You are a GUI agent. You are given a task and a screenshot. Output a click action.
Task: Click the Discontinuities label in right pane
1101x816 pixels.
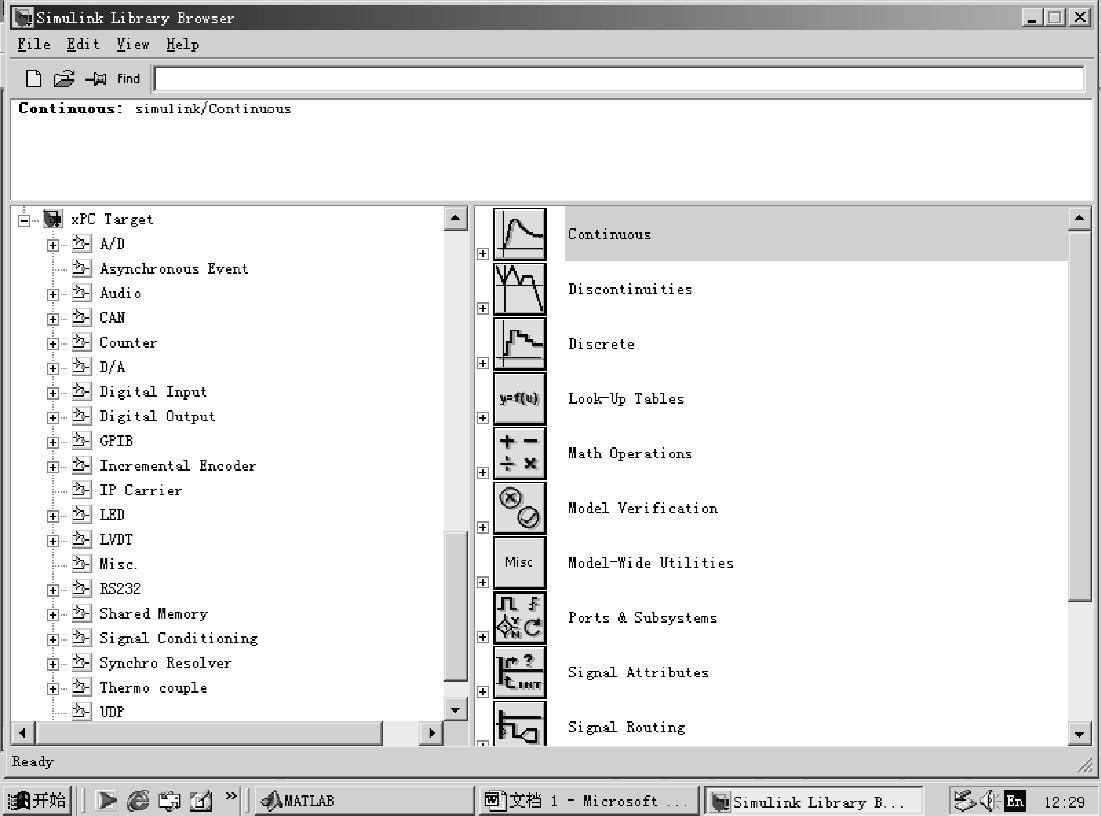(x=630, y=289)
